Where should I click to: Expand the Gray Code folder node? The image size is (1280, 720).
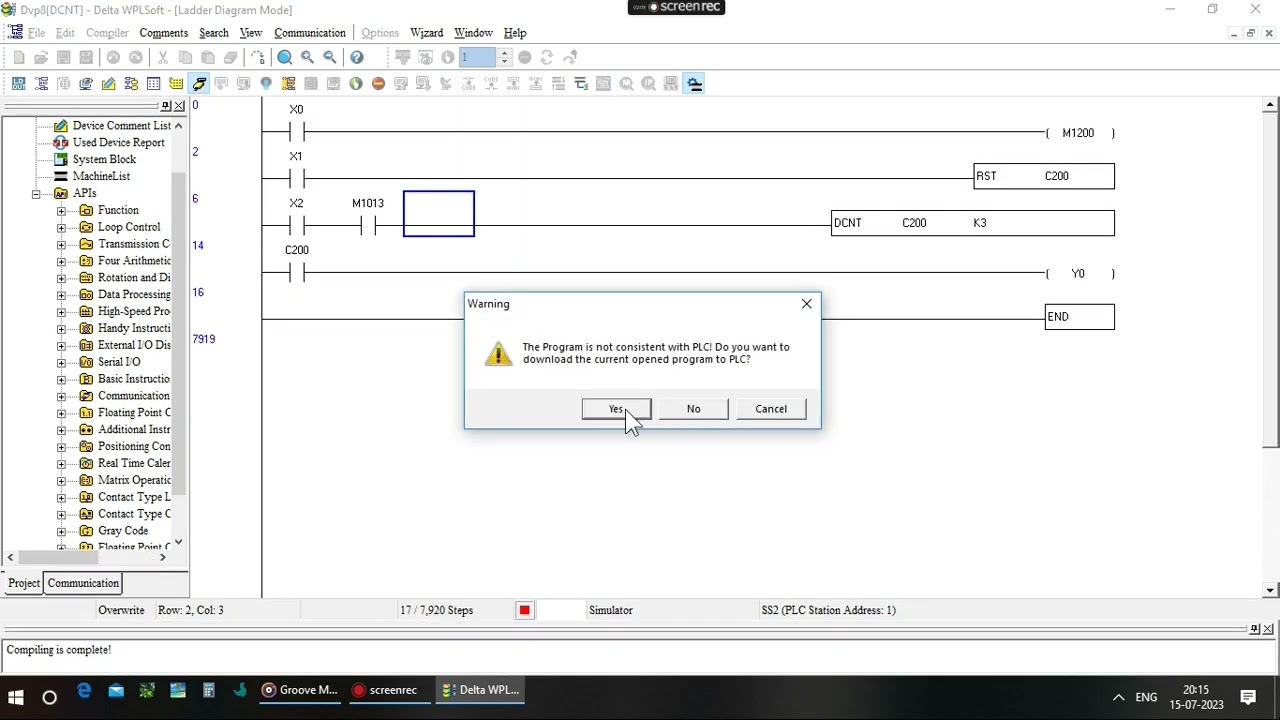61,531
